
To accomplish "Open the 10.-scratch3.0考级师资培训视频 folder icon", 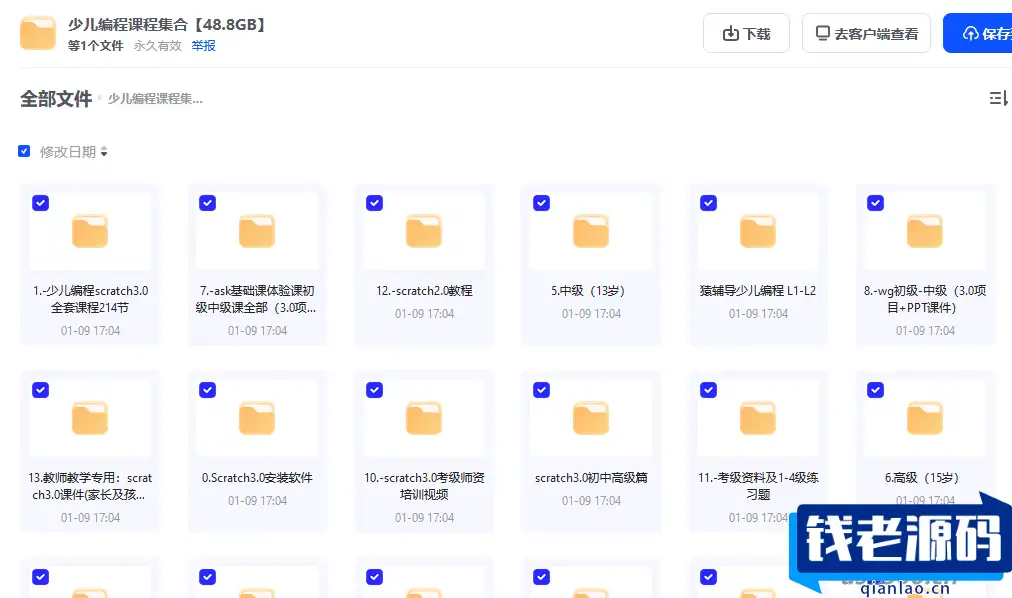I will point(424,419).
